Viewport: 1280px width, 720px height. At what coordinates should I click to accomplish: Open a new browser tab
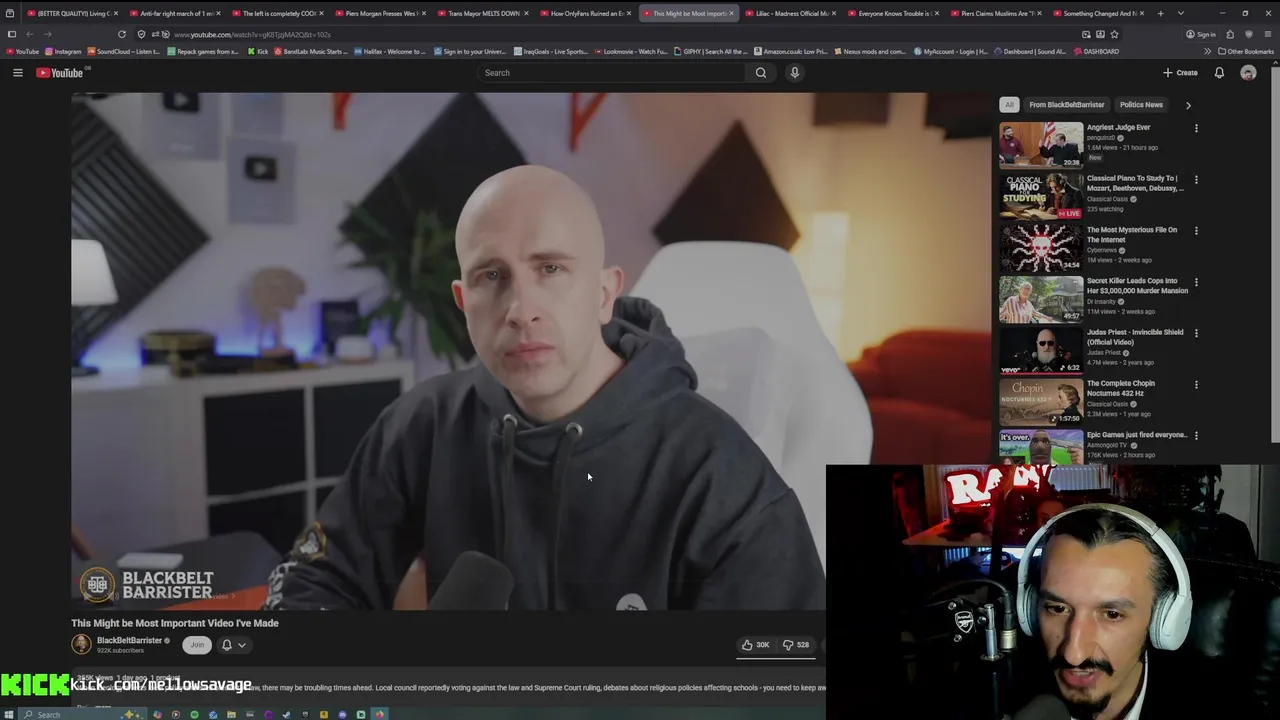coord(1160,13)
